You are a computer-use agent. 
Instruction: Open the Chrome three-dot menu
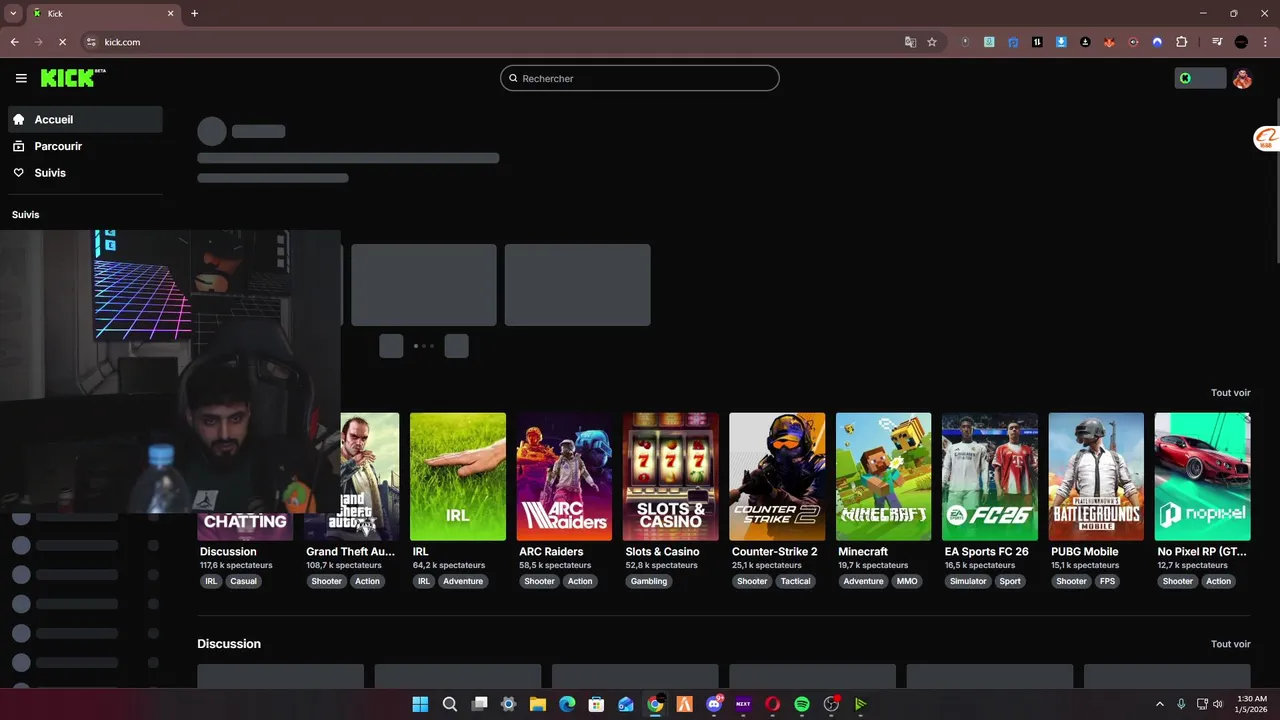(1265, 42)
